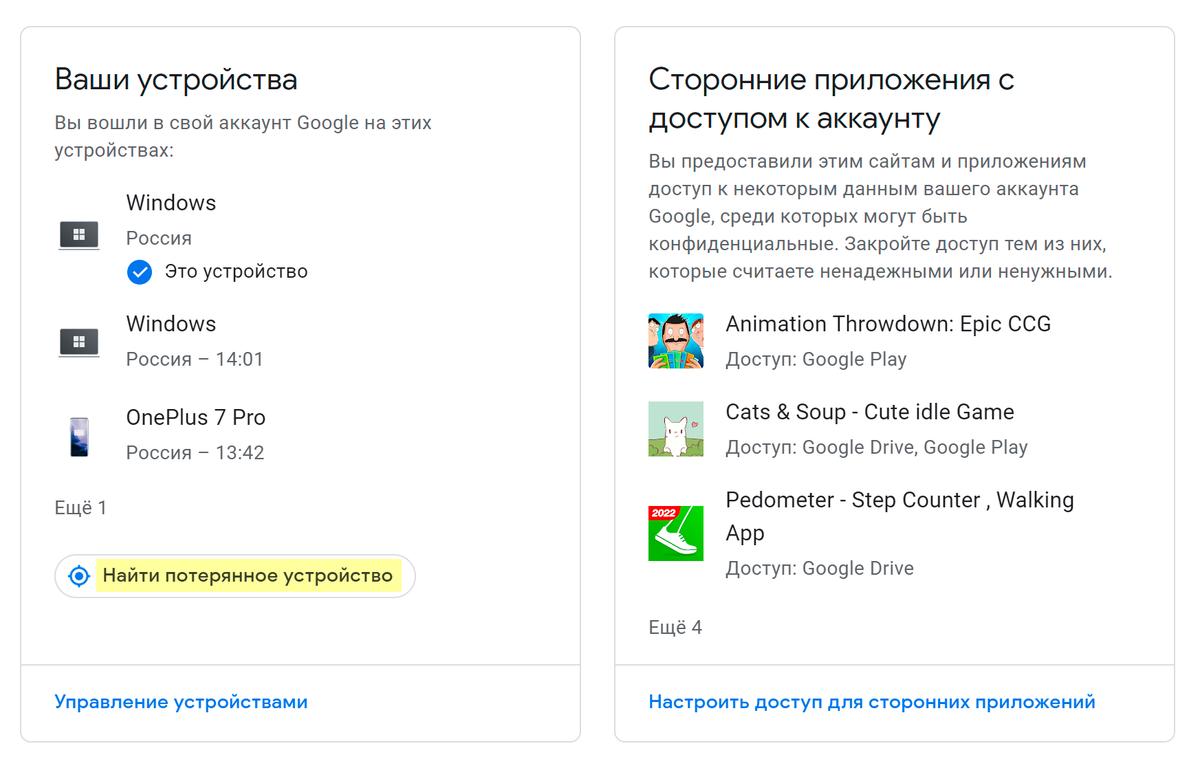Open Настроить доступ для сторонних приложений link

(x=872, y=702)
